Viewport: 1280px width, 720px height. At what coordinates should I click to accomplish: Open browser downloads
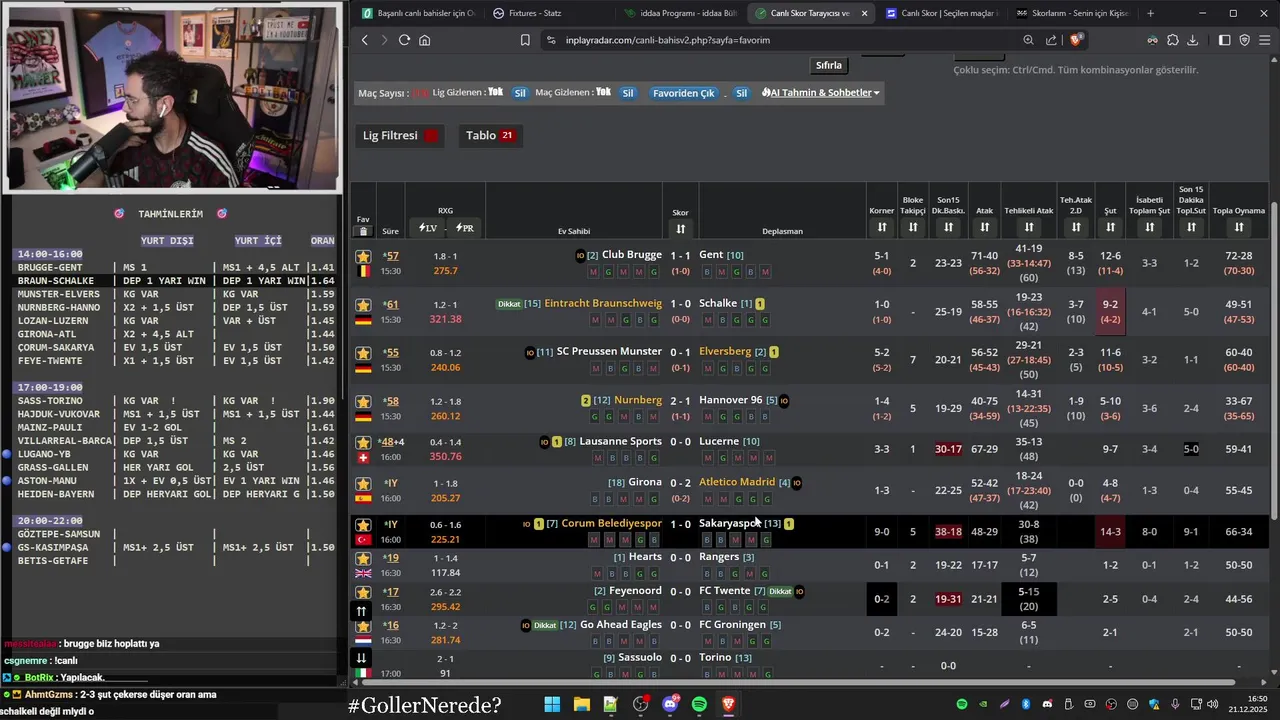(1193, 40)
